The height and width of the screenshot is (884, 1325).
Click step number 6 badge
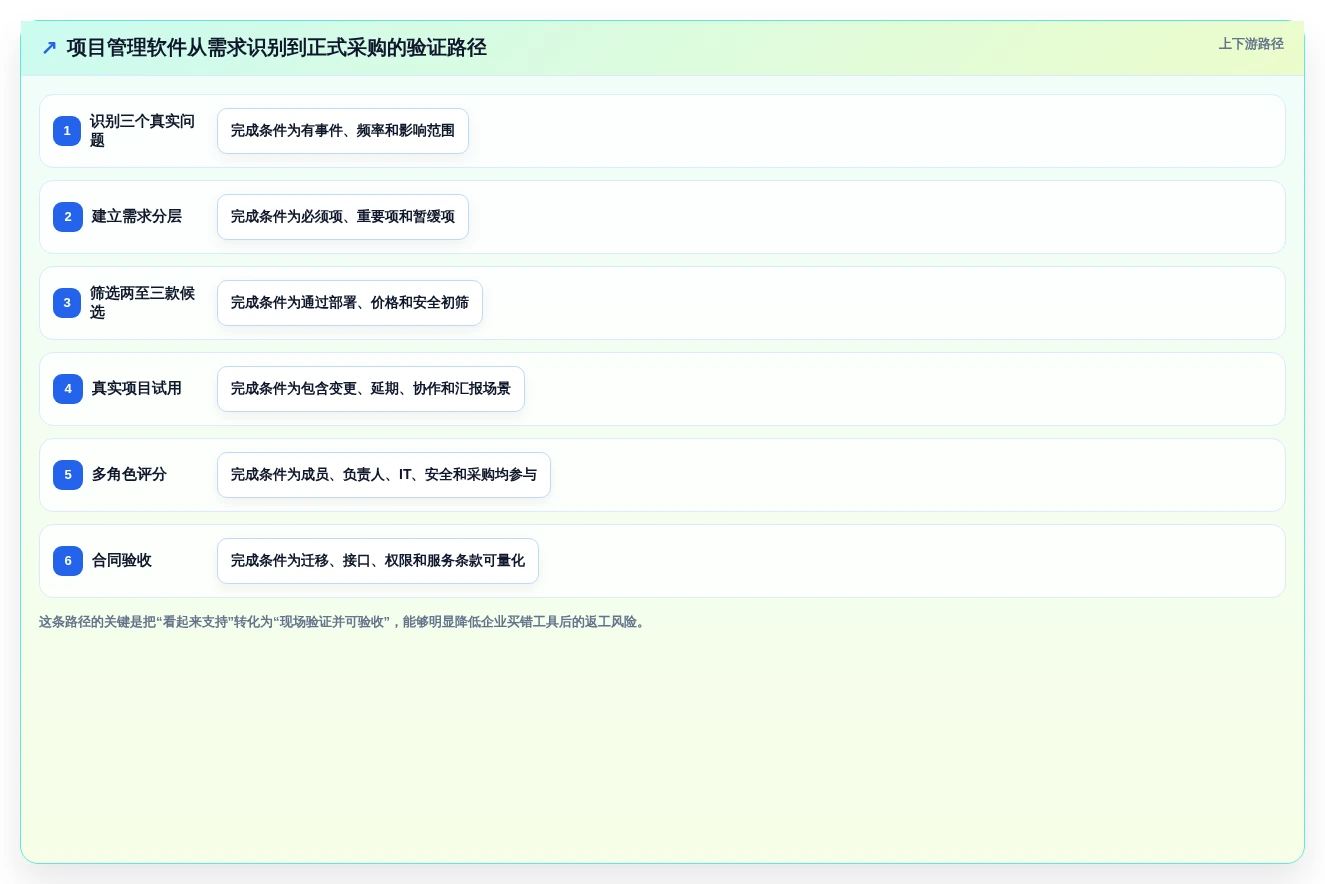pos(68,561)
